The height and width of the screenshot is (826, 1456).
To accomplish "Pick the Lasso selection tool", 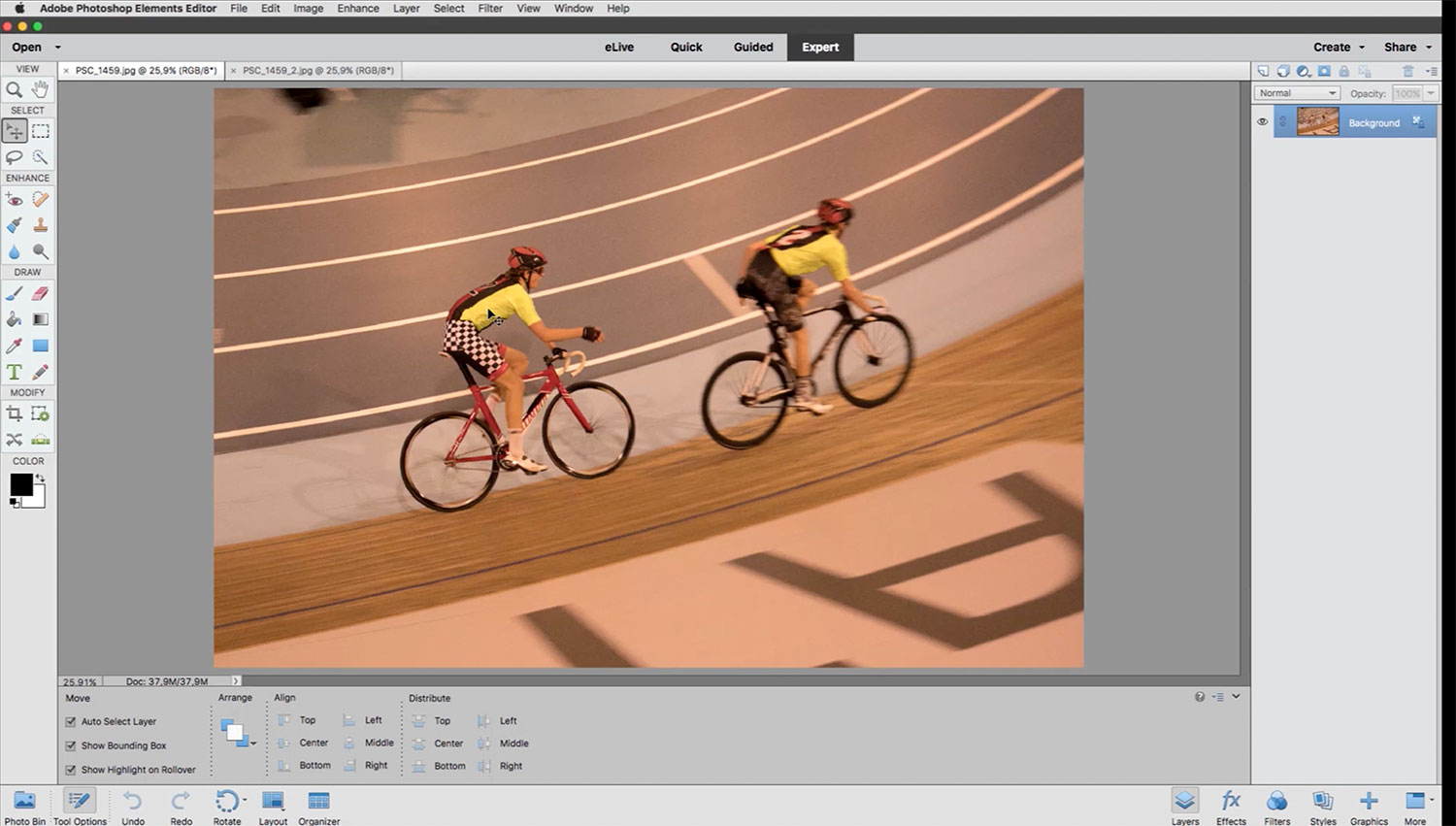I will click(15, 157).
